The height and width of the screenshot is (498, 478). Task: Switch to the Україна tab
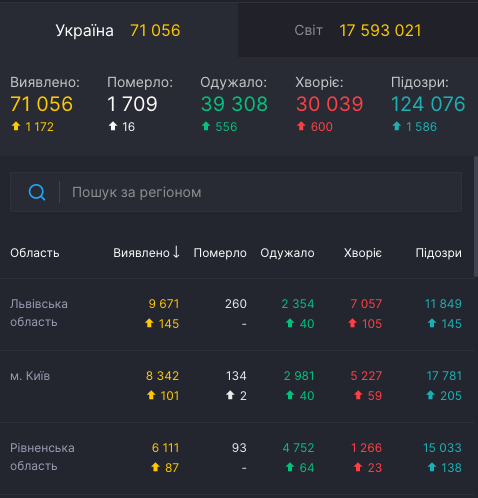click(119, 30)
